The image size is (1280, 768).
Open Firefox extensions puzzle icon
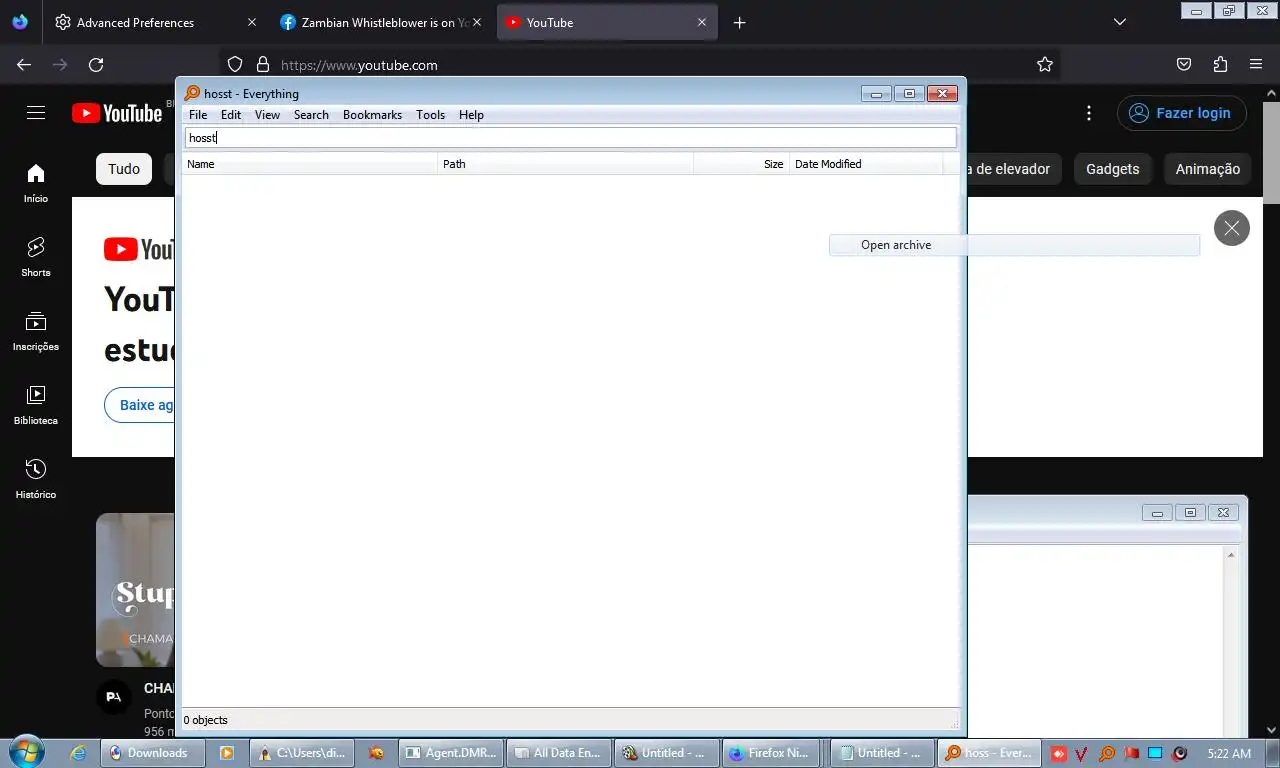tap(1220, 65)
